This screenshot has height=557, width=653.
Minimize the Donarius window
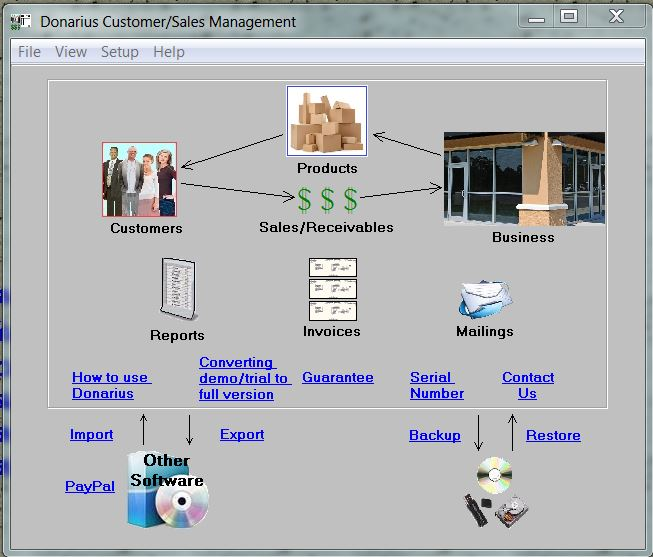pyautogui.click(x=536, y=17)
